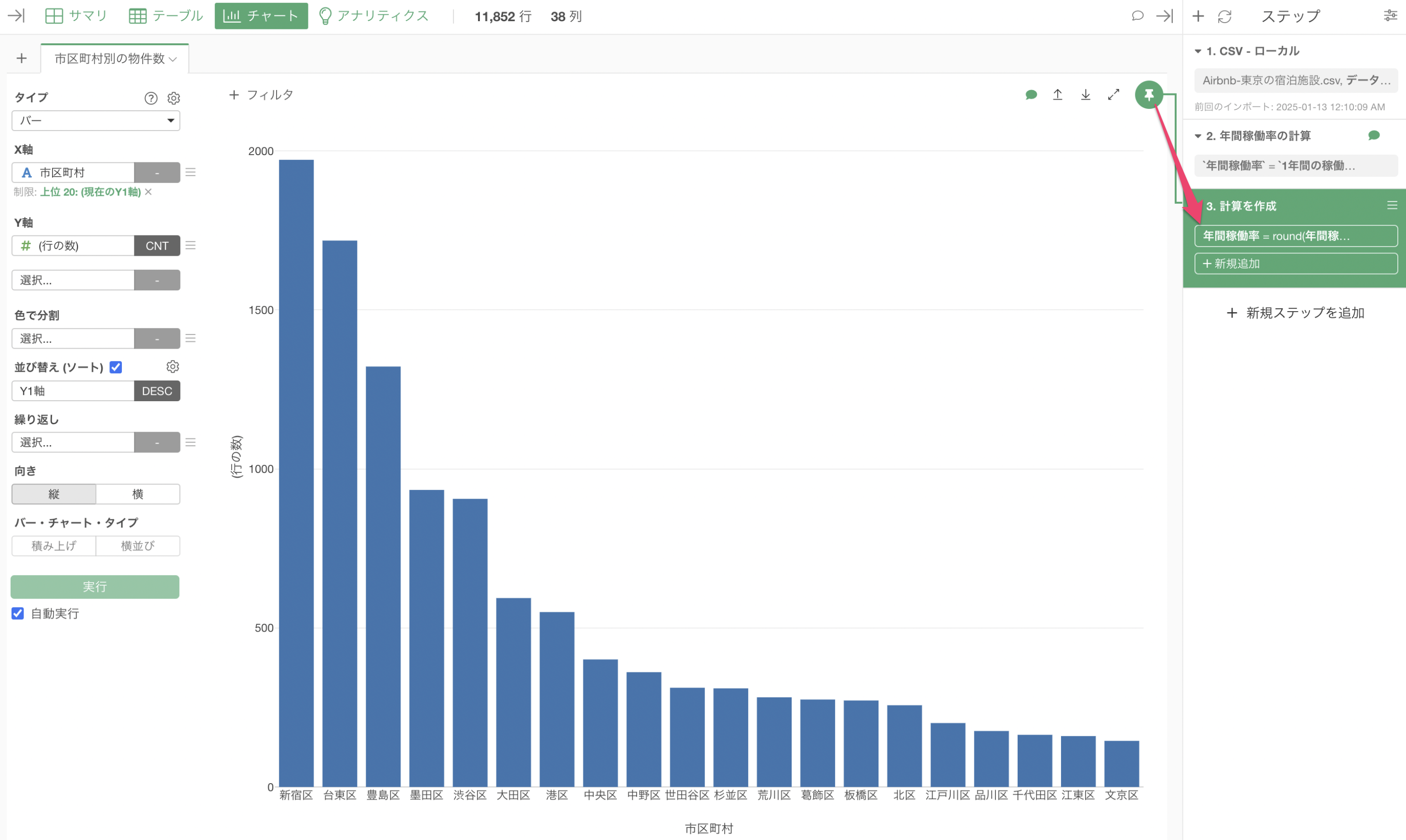Viewport: 1406px width, 840px height.
Task: Click the 文京区 bar in chart
Action: 1122,763
